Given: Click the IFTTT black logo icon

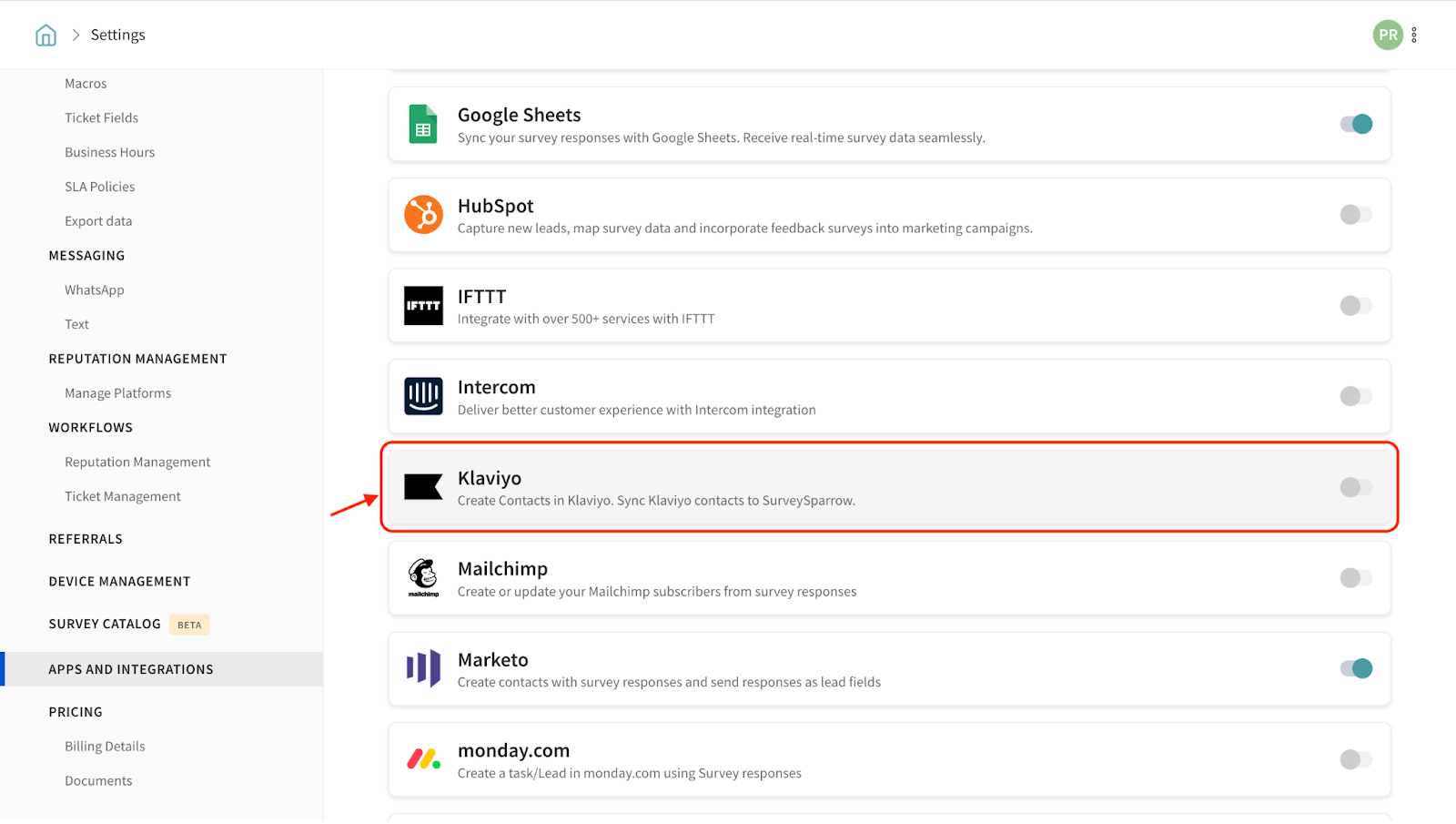Looking at the screenshot, I should point(423,306).
